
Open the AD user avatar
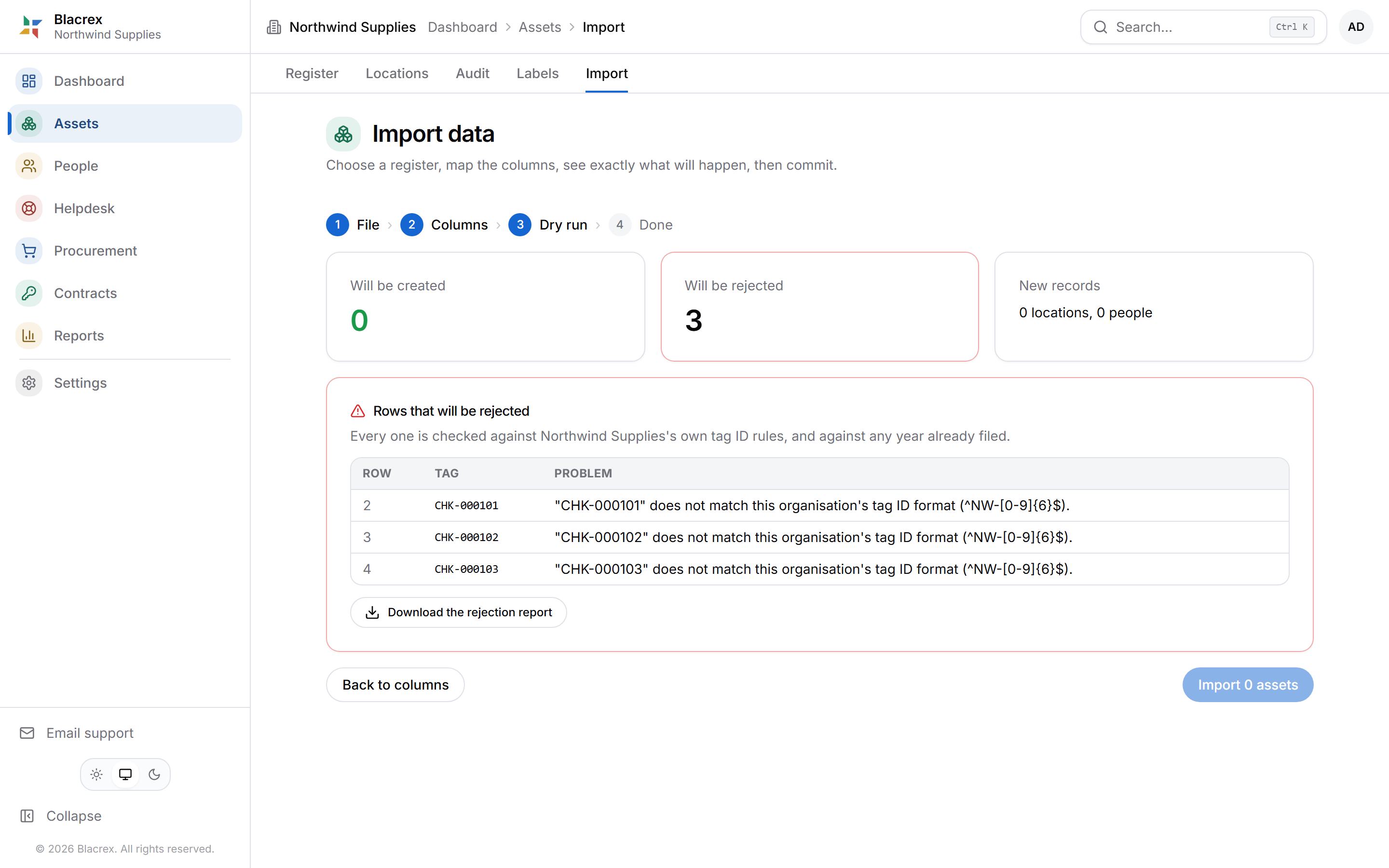(x=1356, y=27)
